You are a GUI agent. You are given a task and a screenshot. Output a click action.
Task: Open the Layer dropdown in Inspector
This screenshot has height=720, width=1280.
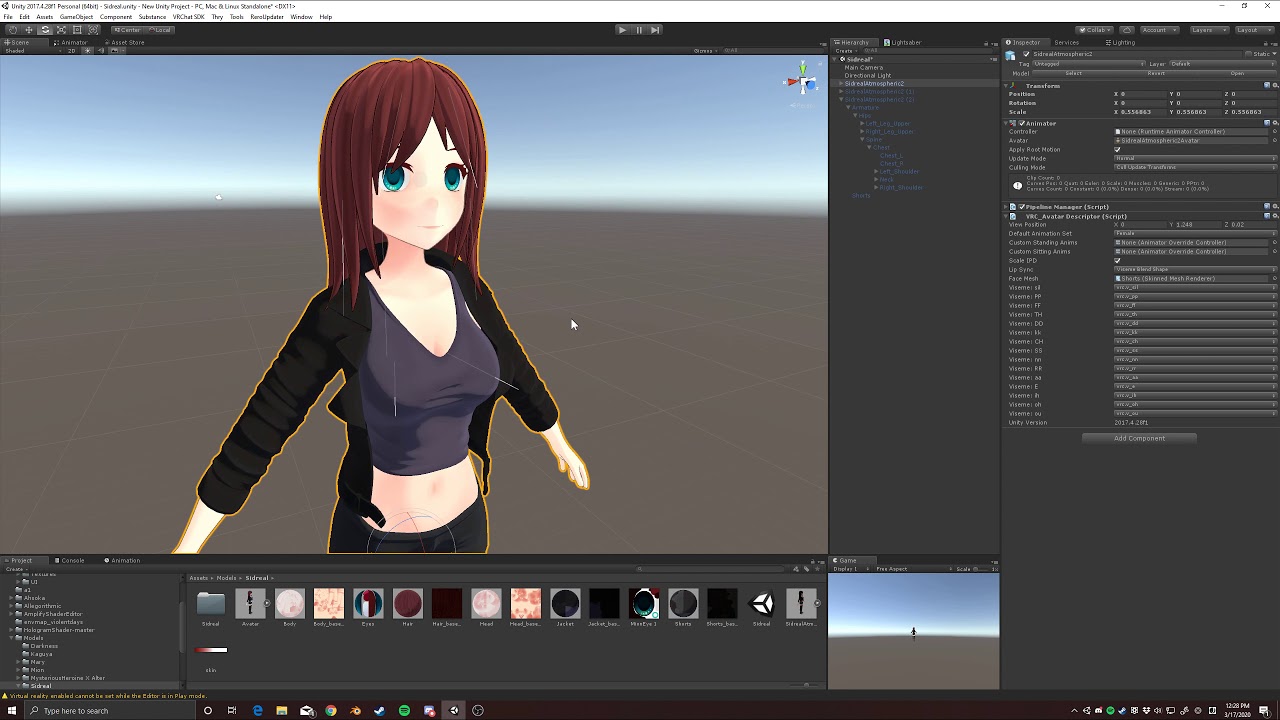[1222, 64]
